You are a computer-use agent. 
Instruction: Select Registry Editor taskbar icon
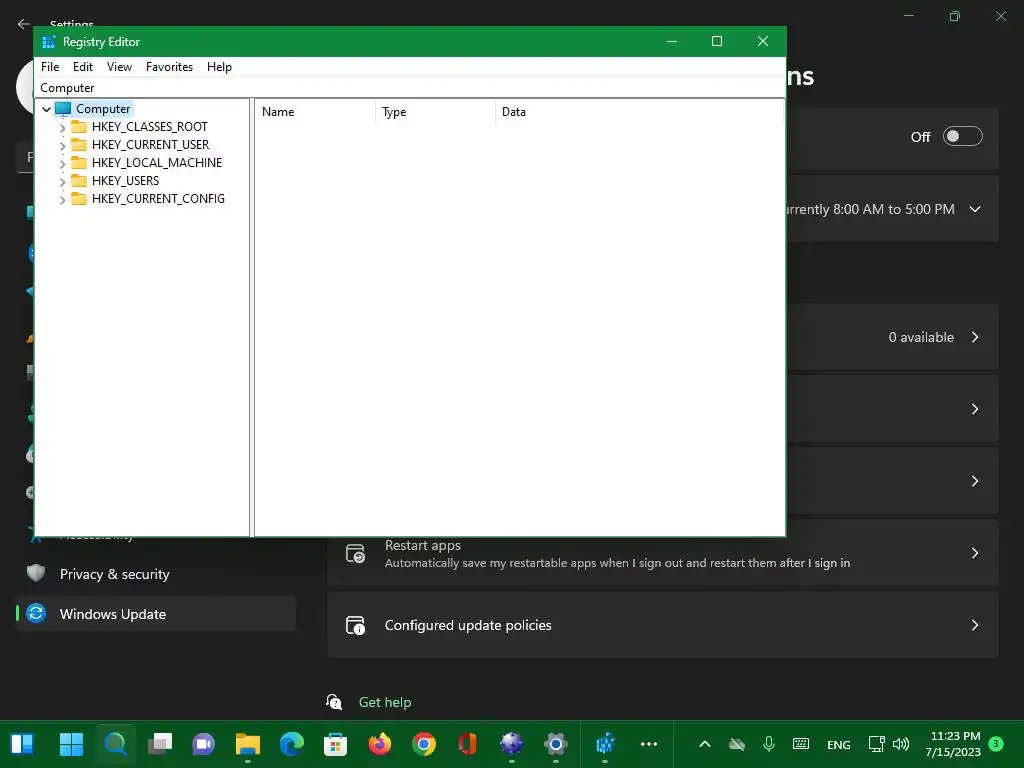(x=605, y=744)
